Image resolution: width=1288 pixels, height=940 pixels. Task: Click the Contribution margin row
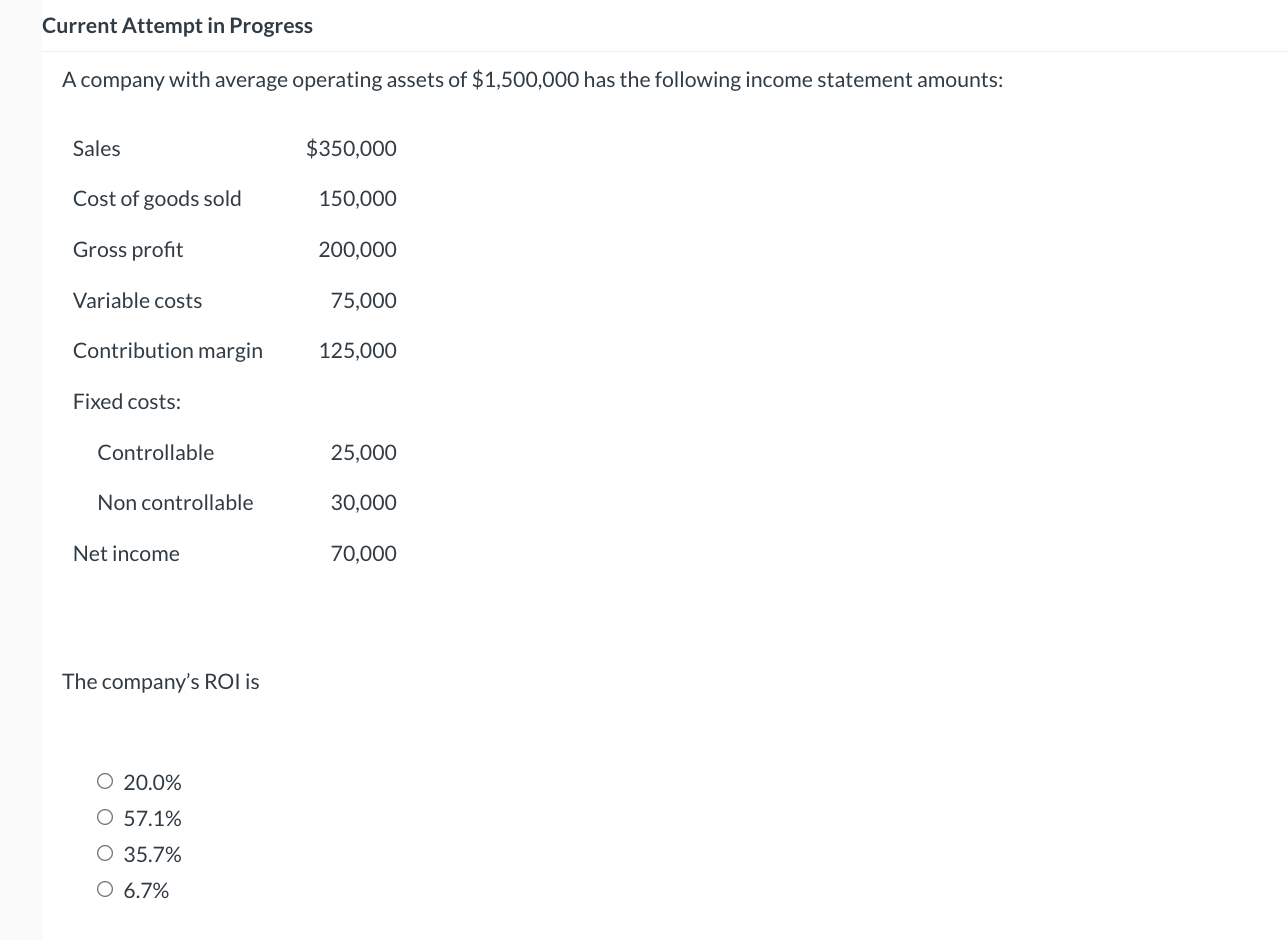click(x=167, y=350)
